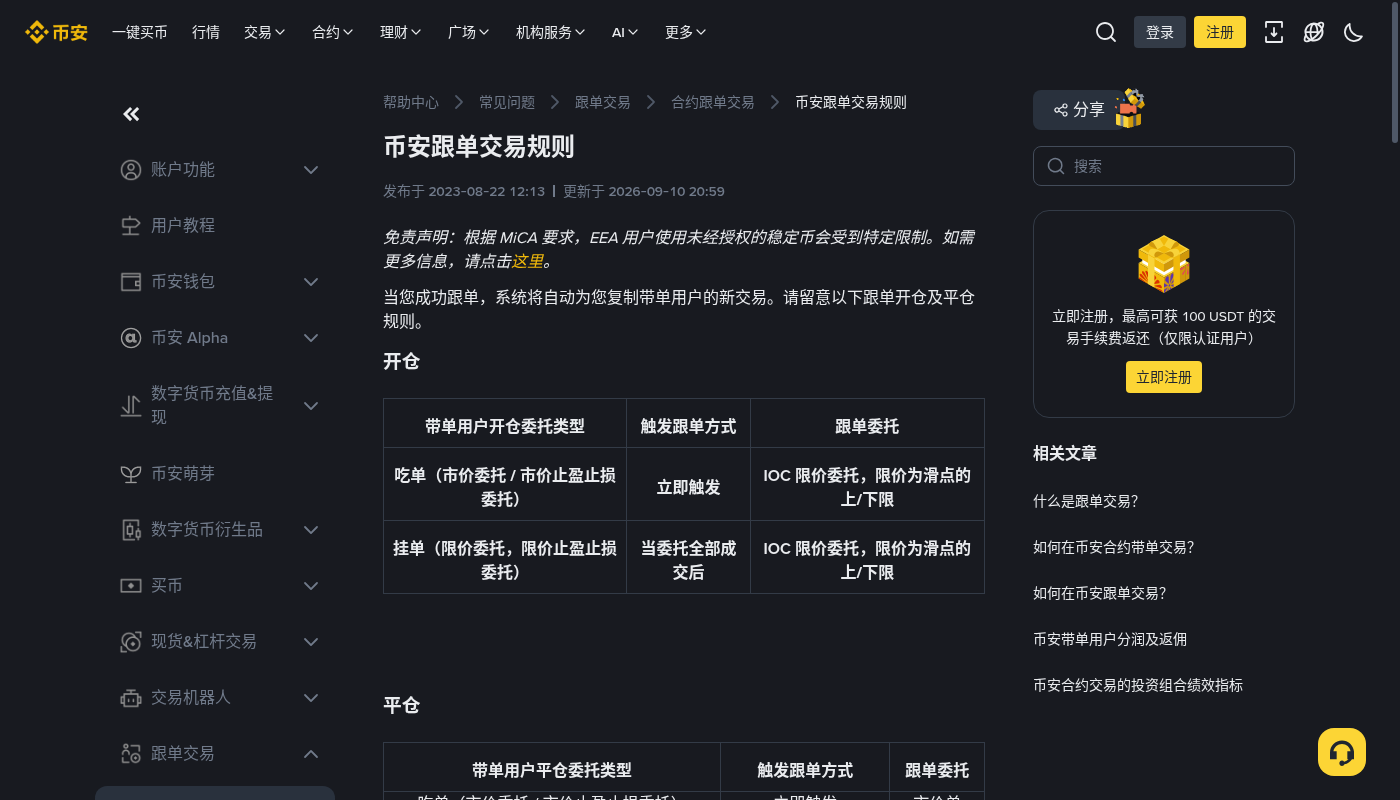Click the 数字货币充值&提现 icon in sidebar
This screenshot has height=800, width=1400.
(x=131, y=406)
